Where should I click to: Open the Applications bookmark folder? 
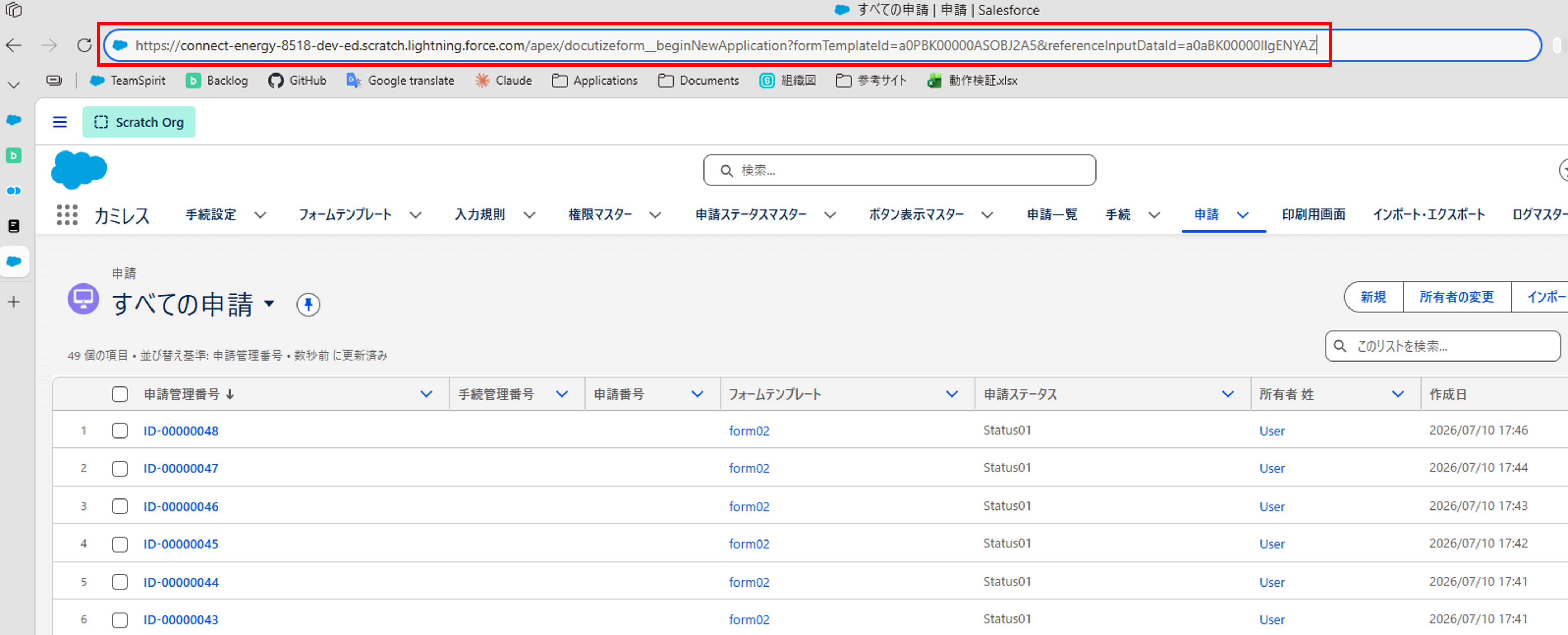[595, 80]
